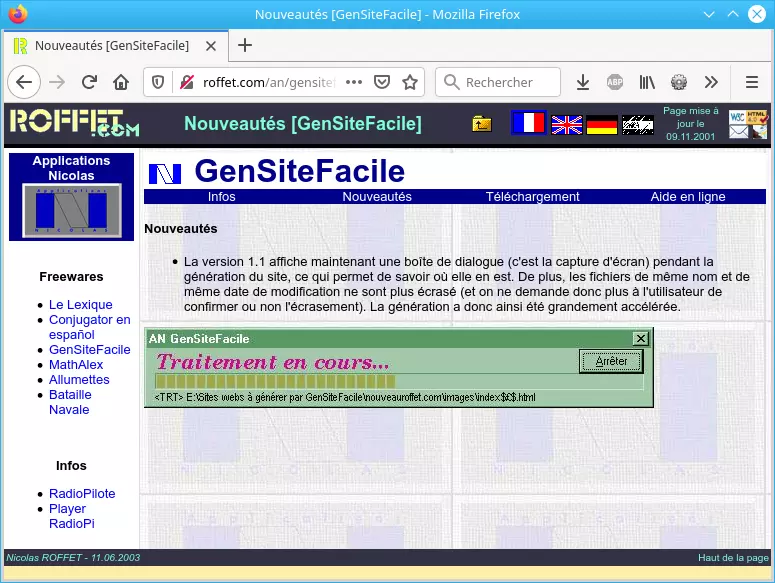Open the Player RadioPi link
Viewport: 775px width, 583px height.
tap(72, 516)
